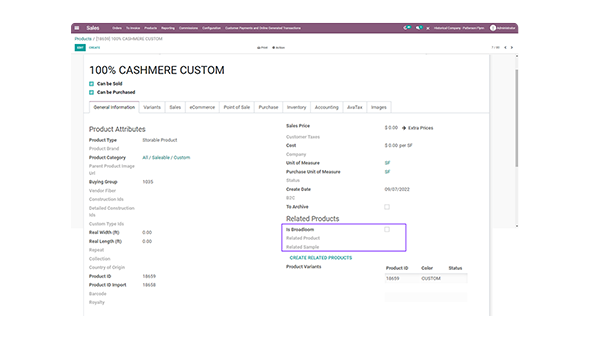
Task: Switch to the Sales tab
Action: pyautogui.click(x=175, y=107)
